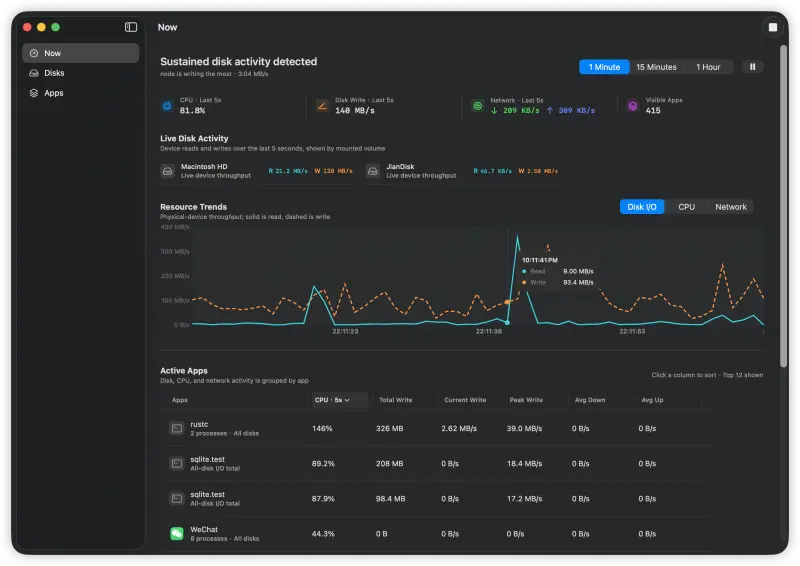Click the Visible Apps 415 count
Viewport: 800px width, 566px height.
pos(653,111)
